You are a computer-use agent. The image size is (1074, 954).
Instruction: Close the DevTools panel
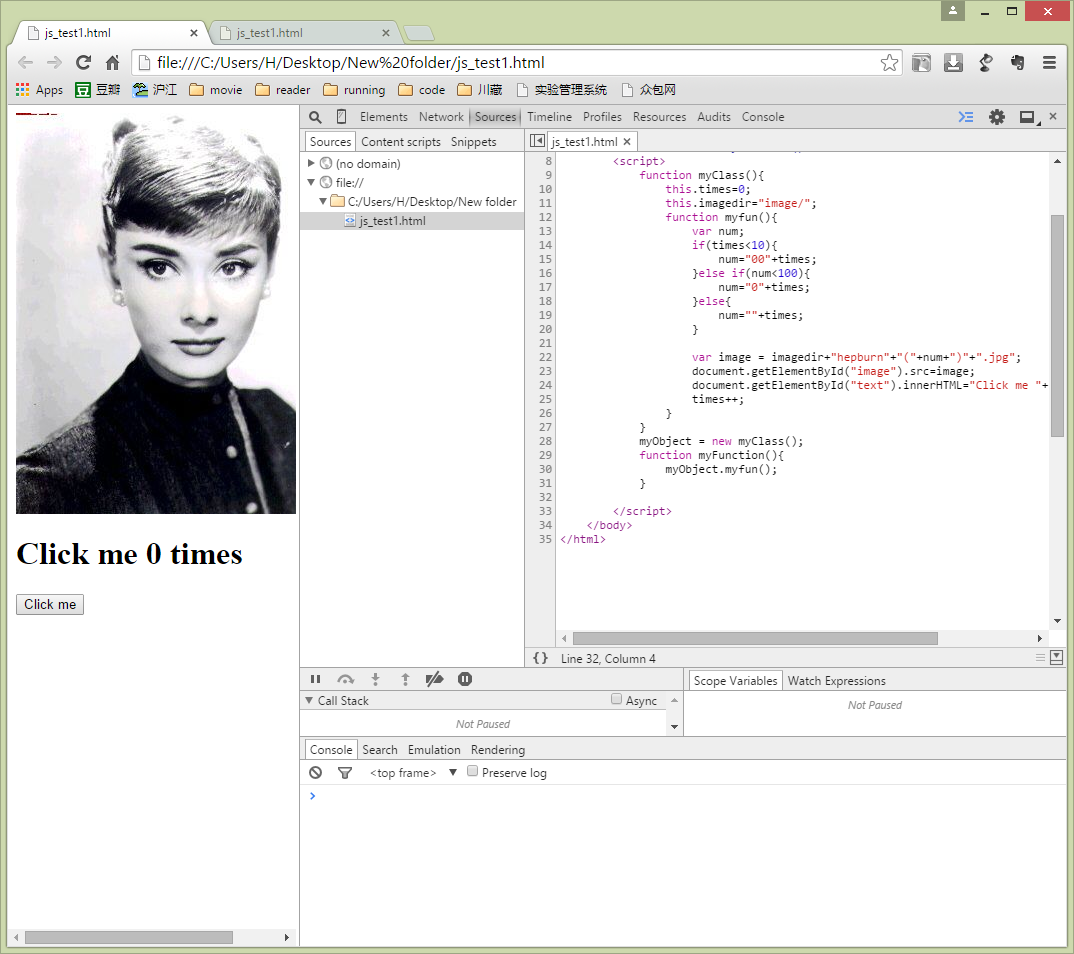pos(1053,116)
